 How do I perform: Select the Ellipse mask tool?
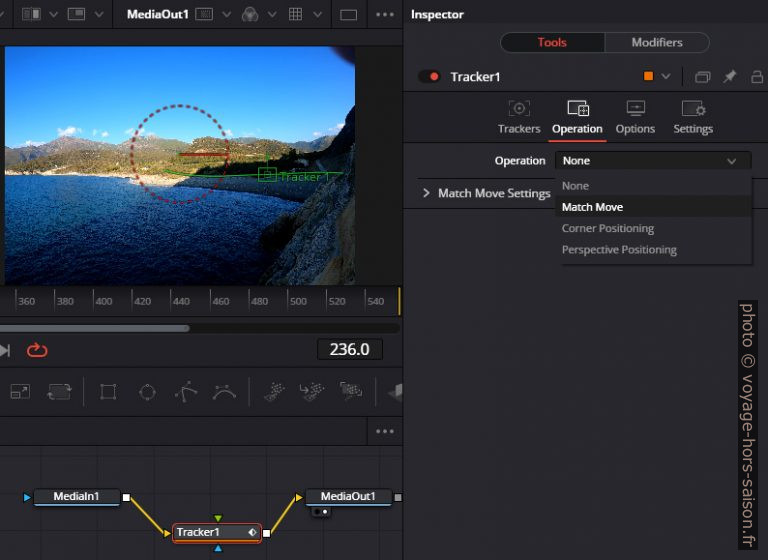tap(147, 392)
